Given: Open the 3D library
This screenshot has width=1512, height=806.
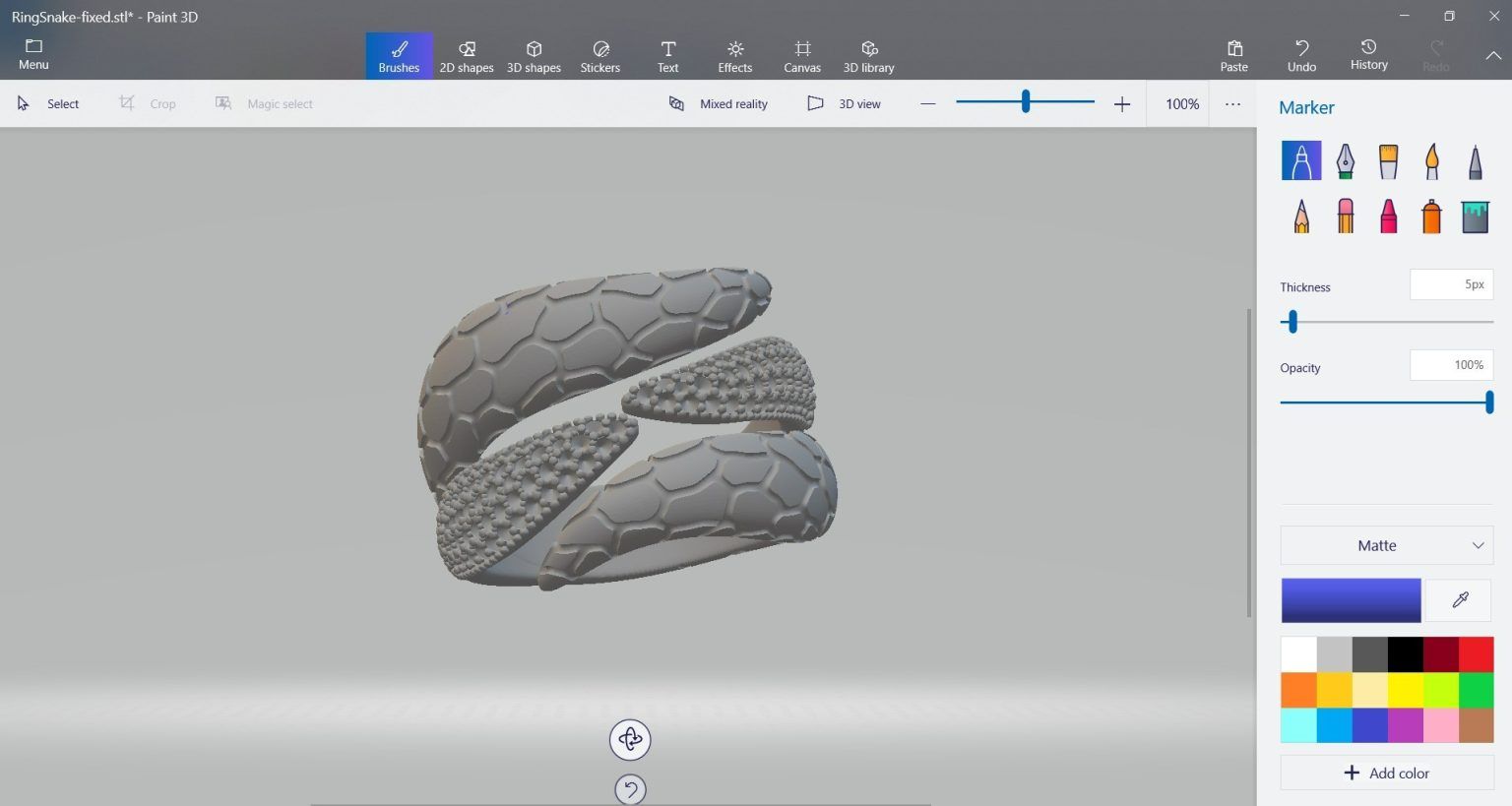Looking at the screenshot, I should pos(869,55).
